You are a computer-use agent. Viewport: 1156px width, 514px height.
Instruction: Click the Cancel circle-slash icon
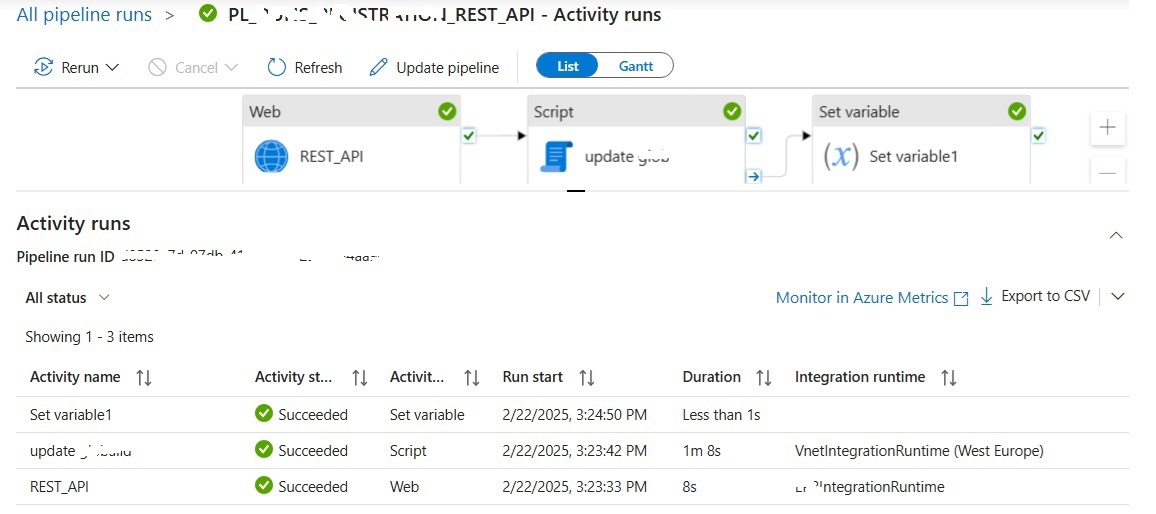coord(157,67)
